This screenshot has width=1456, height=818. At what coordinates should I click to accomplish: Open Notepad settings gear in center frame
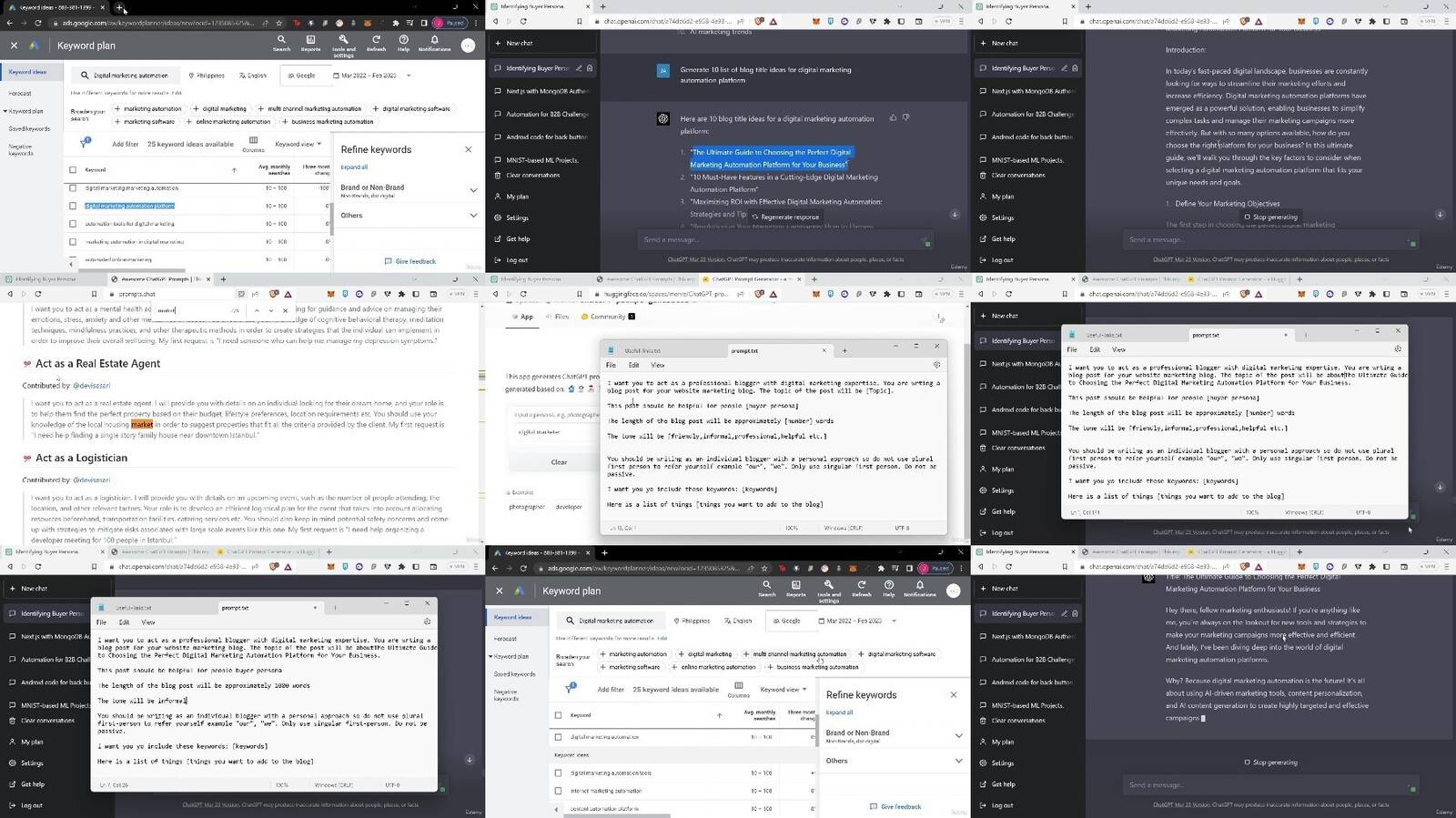(936, 365)
